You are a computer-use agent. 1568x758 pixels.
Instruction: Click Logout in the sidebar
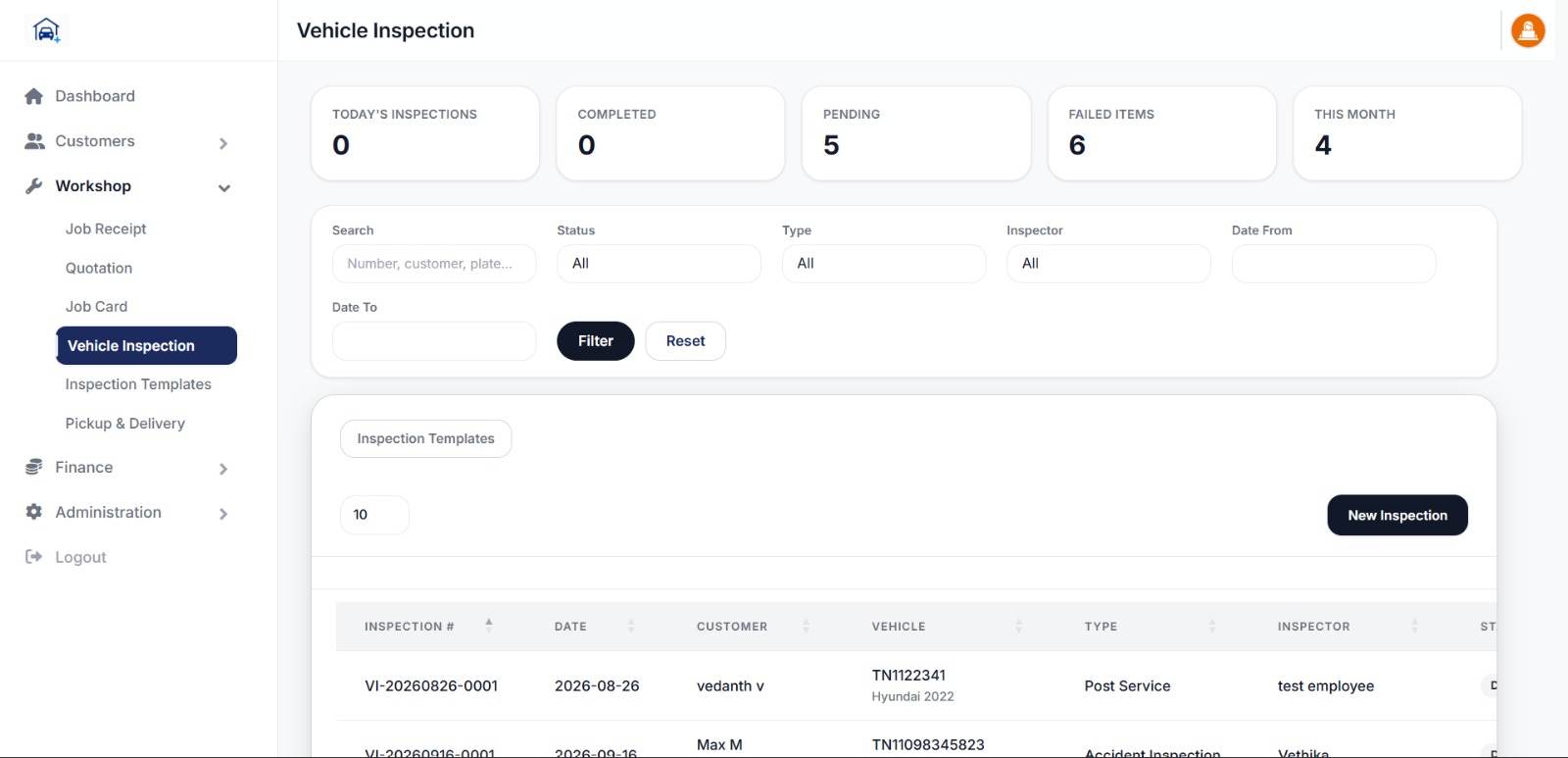(80, 557)
